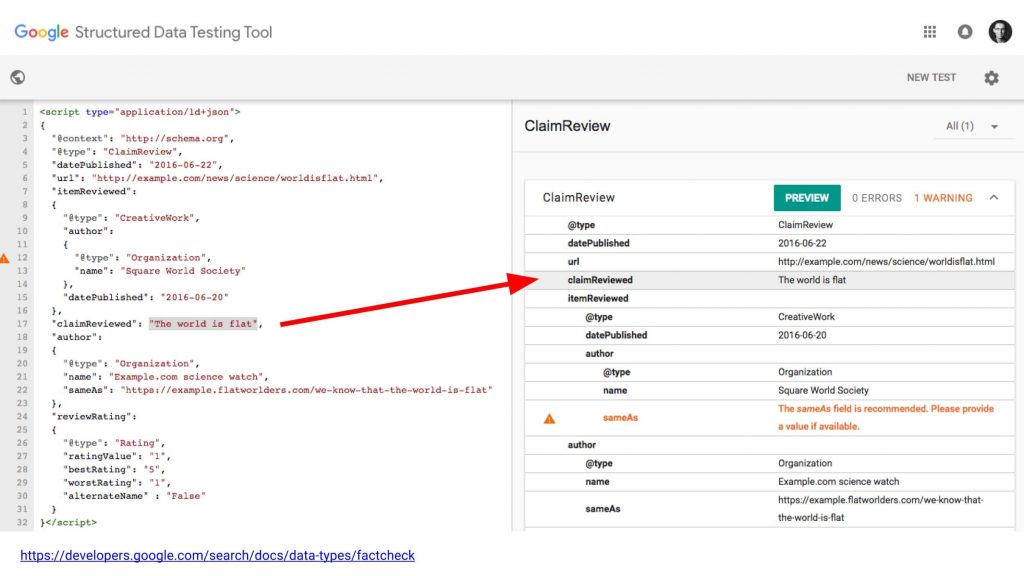The width and height of the screenshot is (1024, 576).
Task: Open the developers.google.com factcheck link
Action: click(x=217, y=555)
